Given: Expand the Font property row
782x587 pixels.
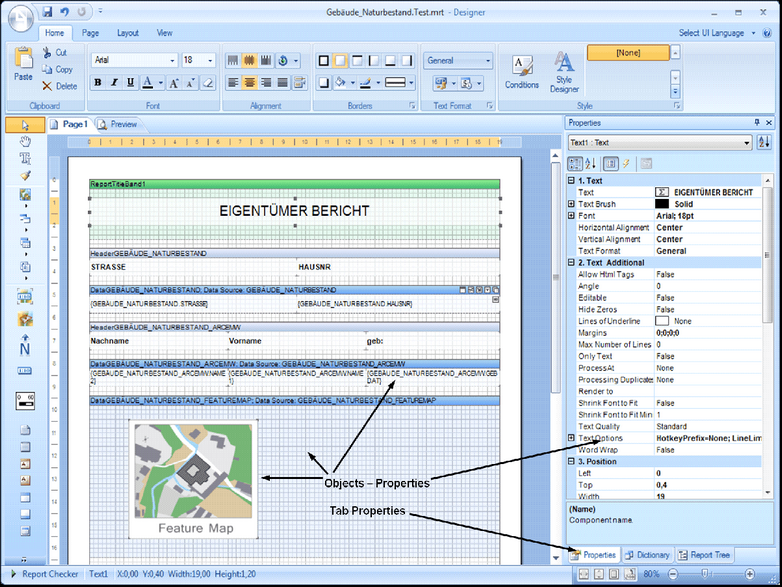Looking at the screenshot, I should [x=571, y=216].
